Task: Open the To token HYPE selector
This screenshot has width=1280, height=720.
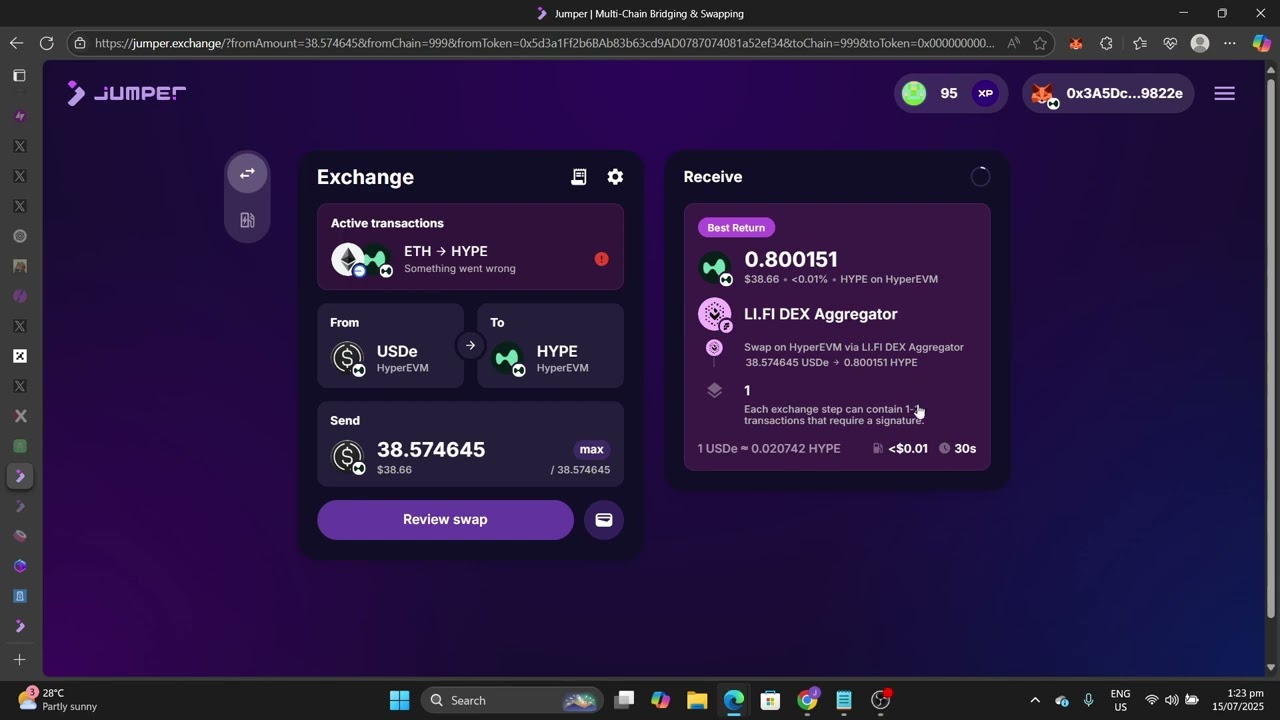Action: tap(550, 346)
